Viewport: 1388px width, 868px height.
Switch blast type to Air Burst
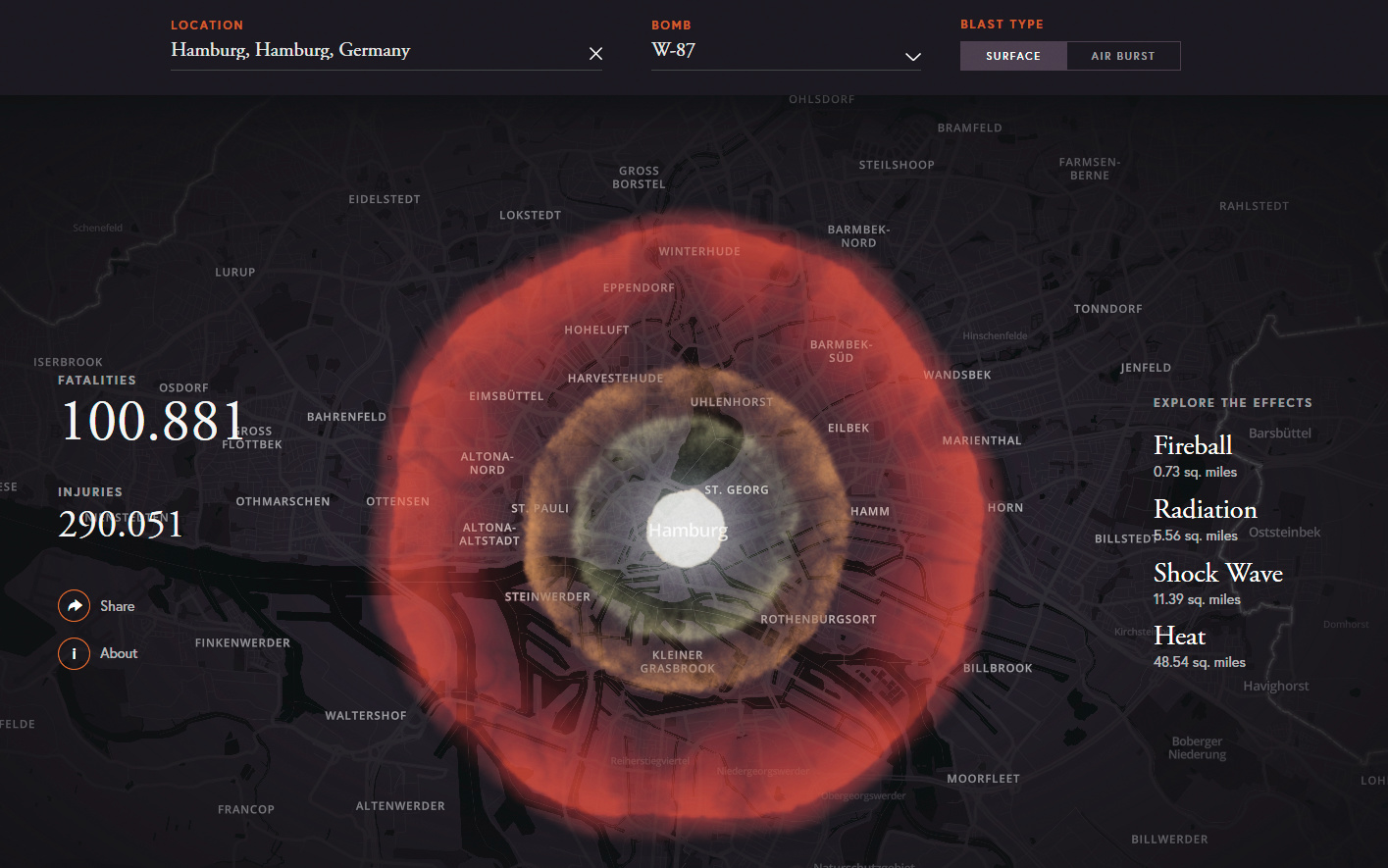[x=1123, y=56]
